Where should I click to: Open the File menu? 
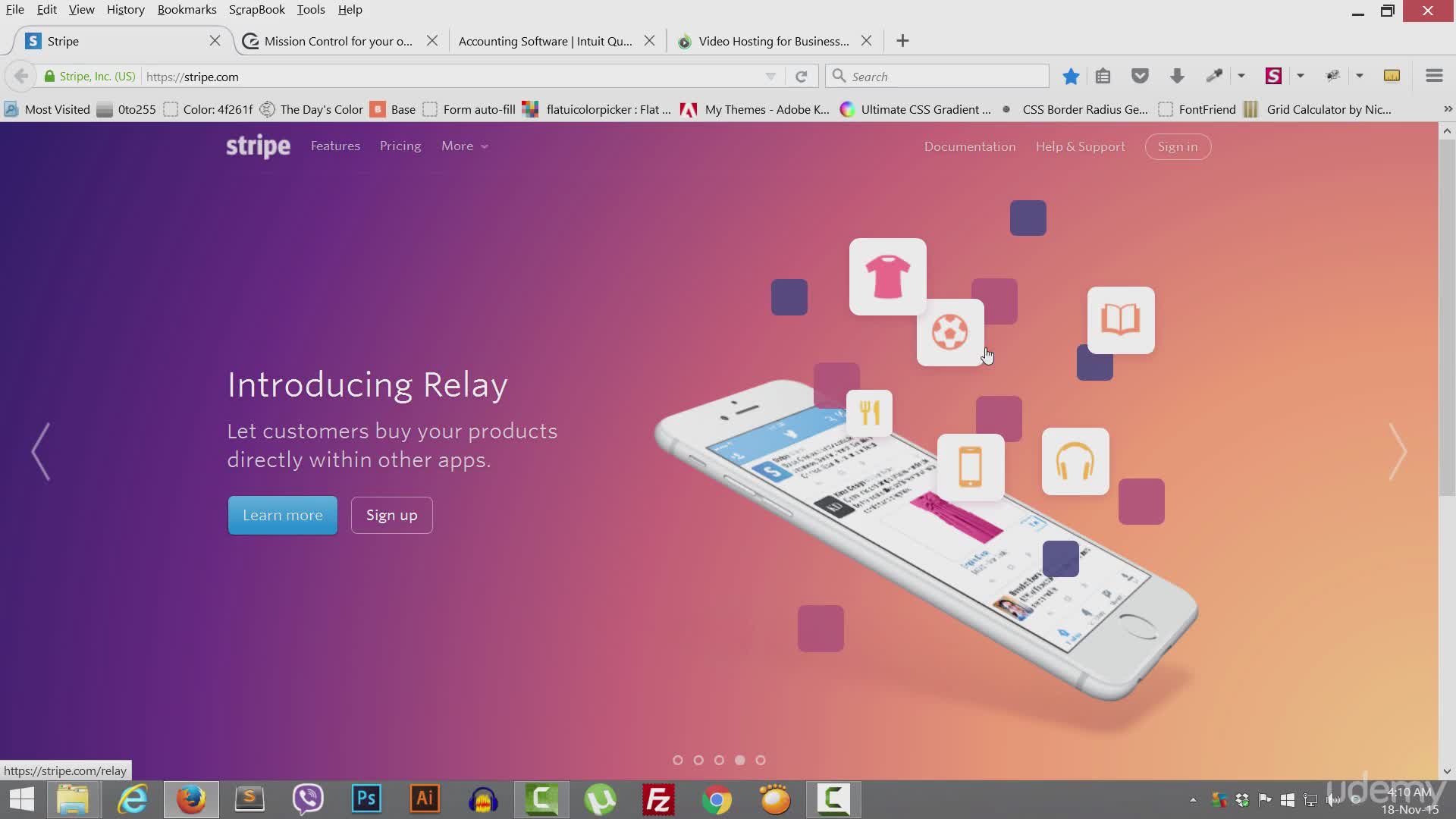15,10
